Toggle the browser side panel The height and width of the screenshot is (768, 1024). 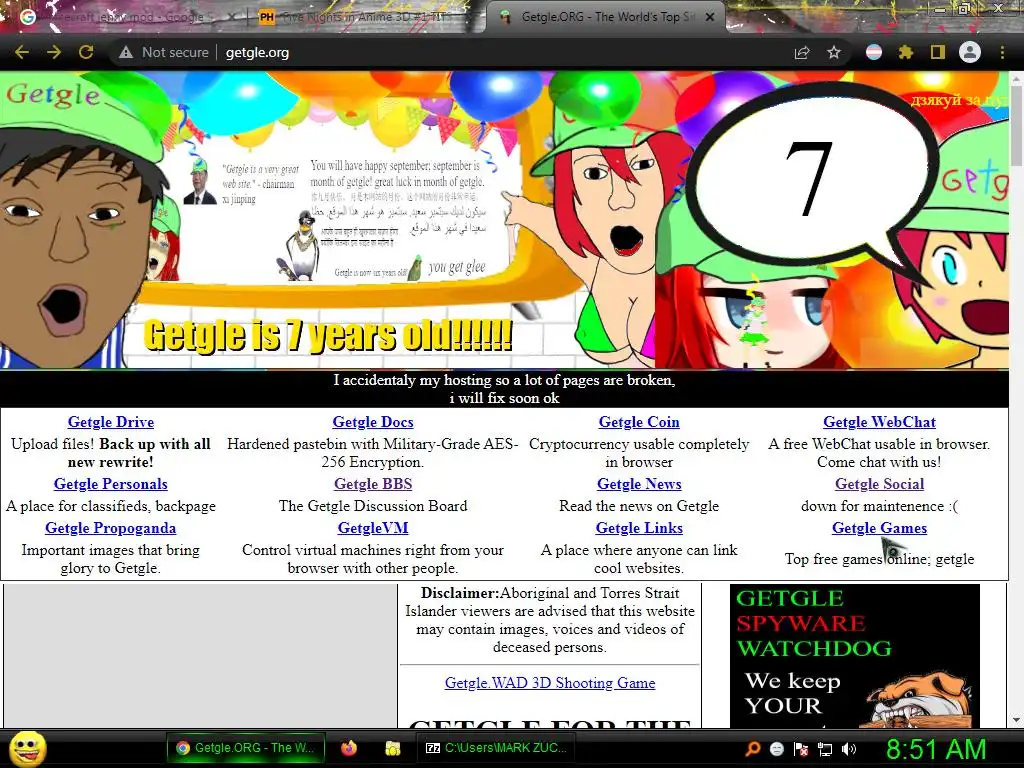(938, 52)
